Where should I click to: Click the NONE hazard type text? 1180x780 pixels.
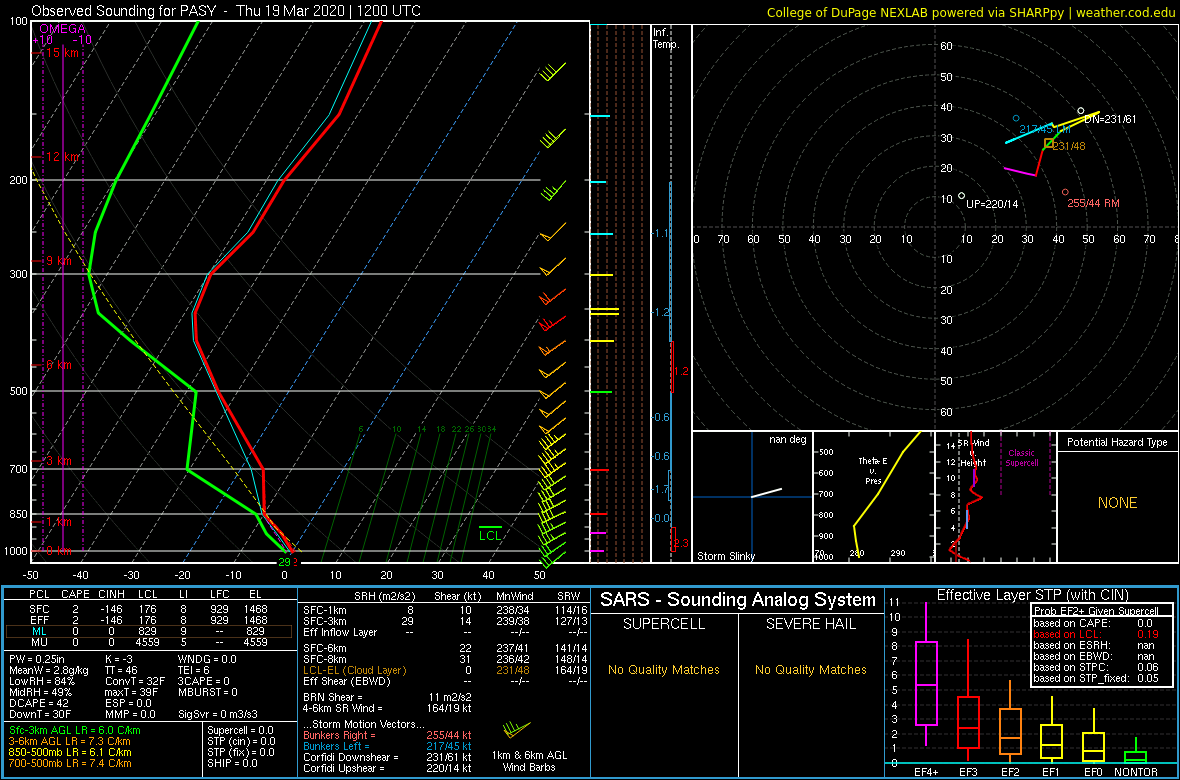click(x=1117, y=503)
